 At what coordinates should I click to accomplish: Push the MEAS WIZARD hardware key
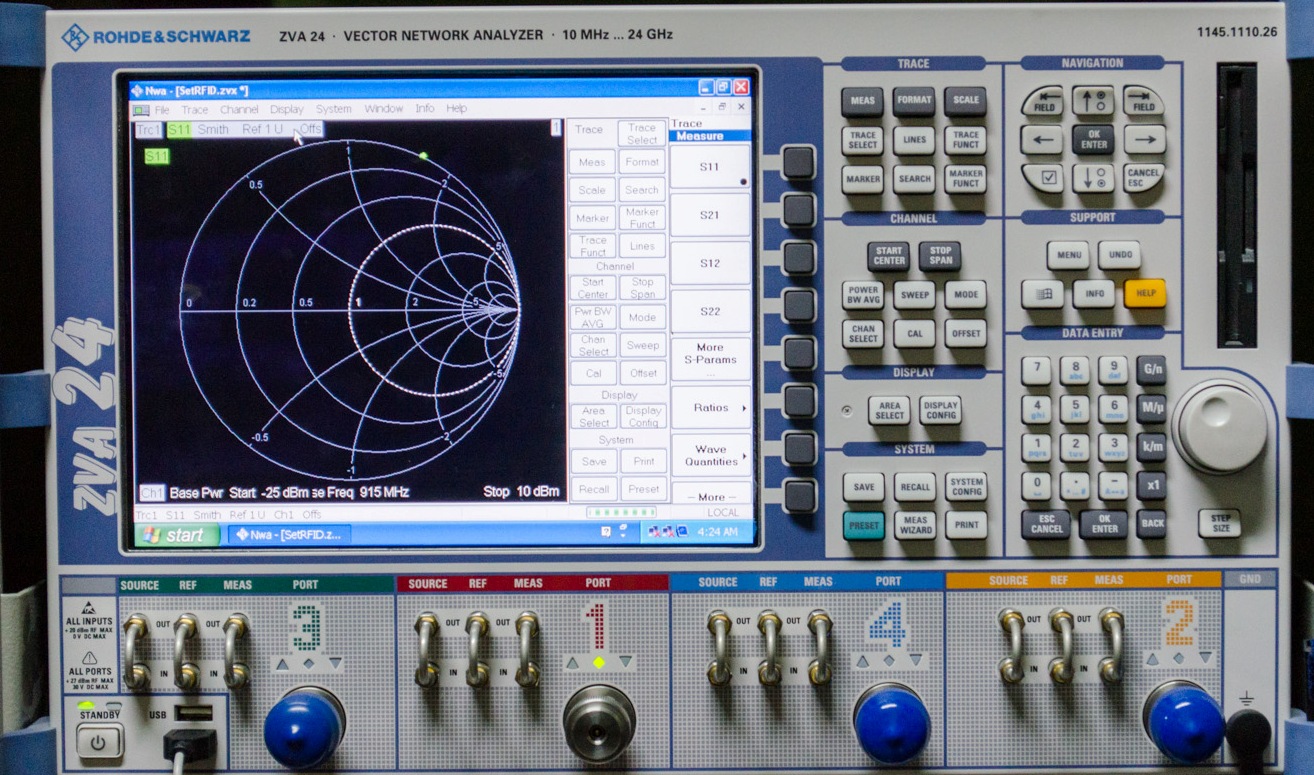[x=915, y=525]
